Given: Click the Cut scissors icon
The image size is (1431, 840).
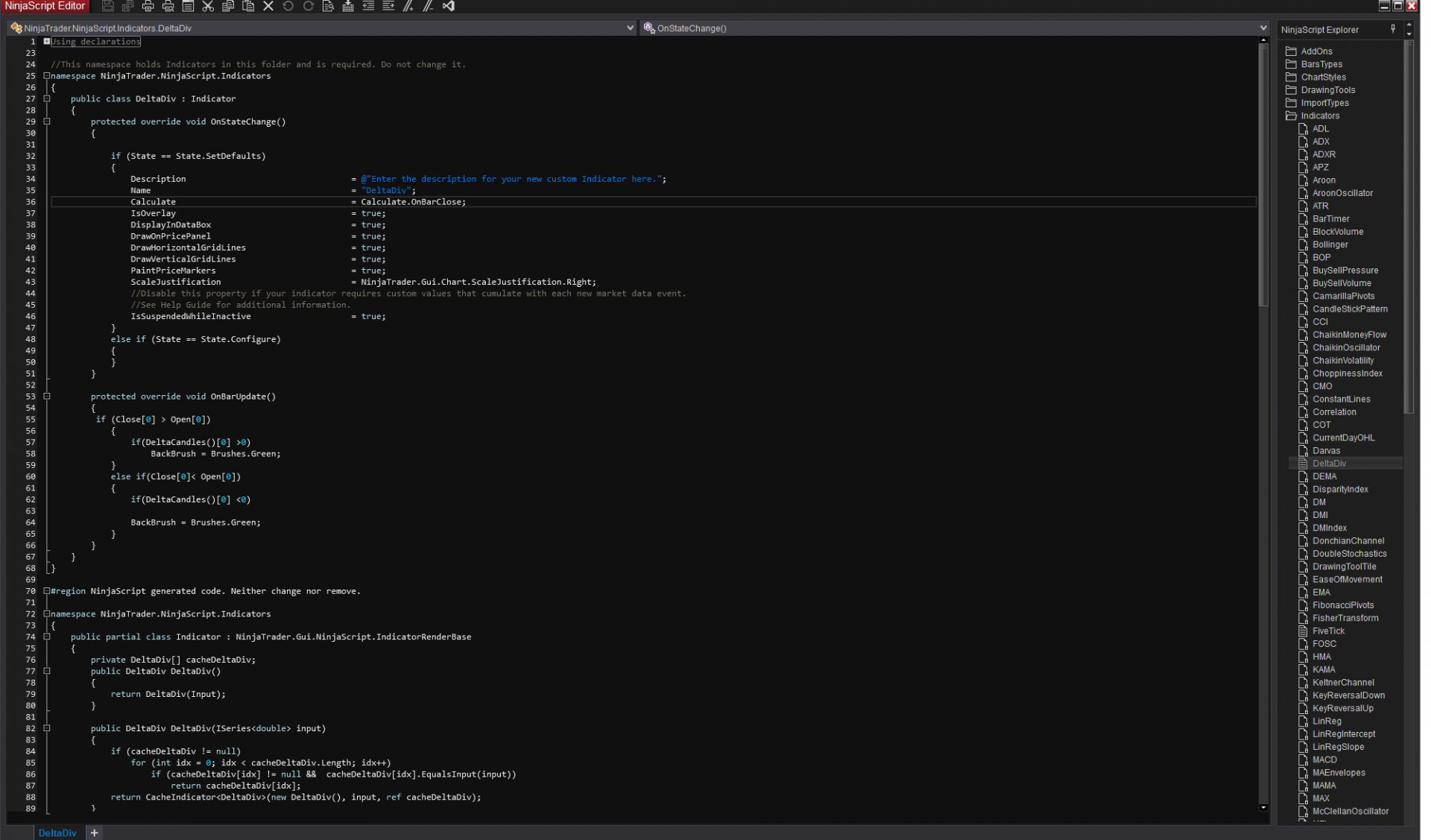Looking at the screenshot, I should click(208, 6).
